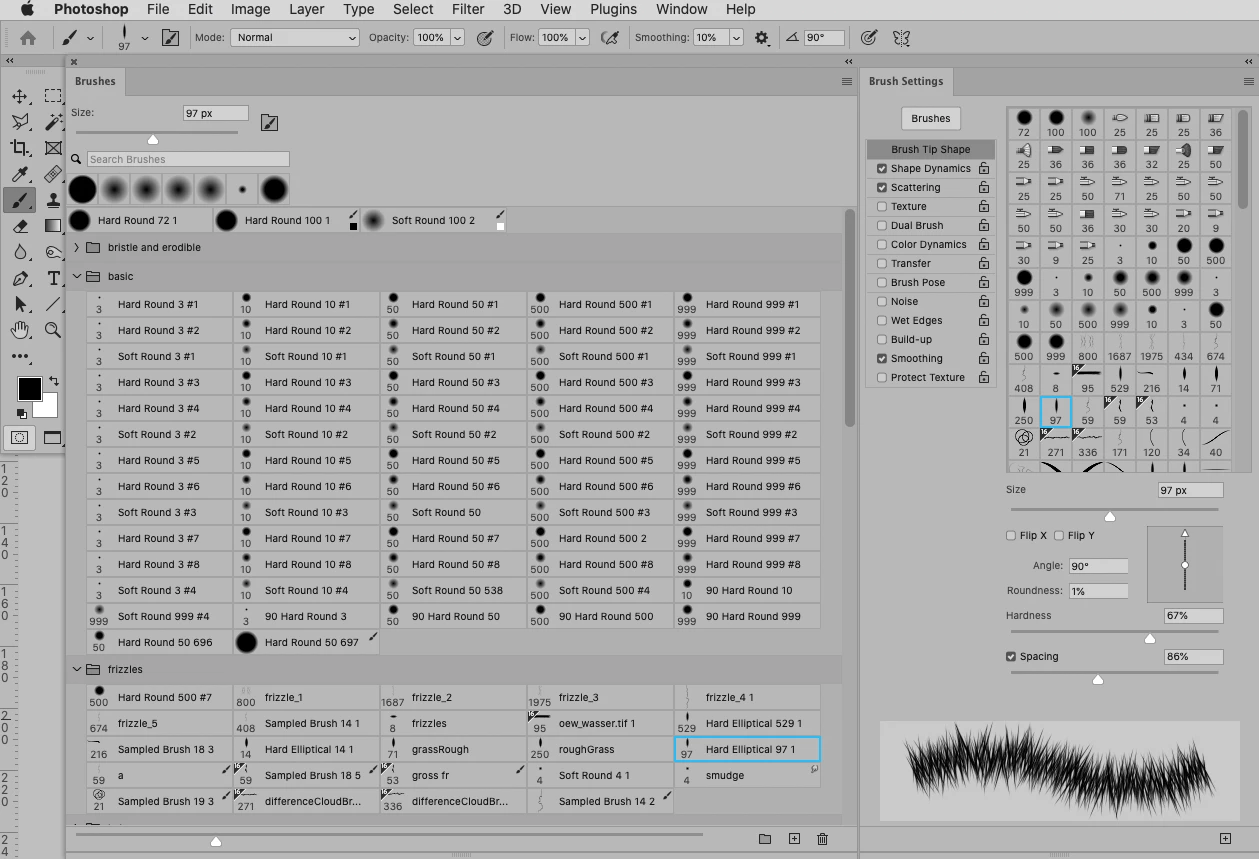Screen dimensions: 1259x859
Task: Open Brush Preset picker arrow
Action: click(x=144, y=38)
